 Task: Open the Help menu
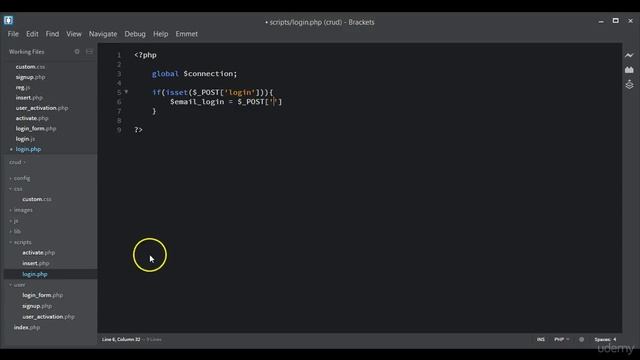click(160, 34)
